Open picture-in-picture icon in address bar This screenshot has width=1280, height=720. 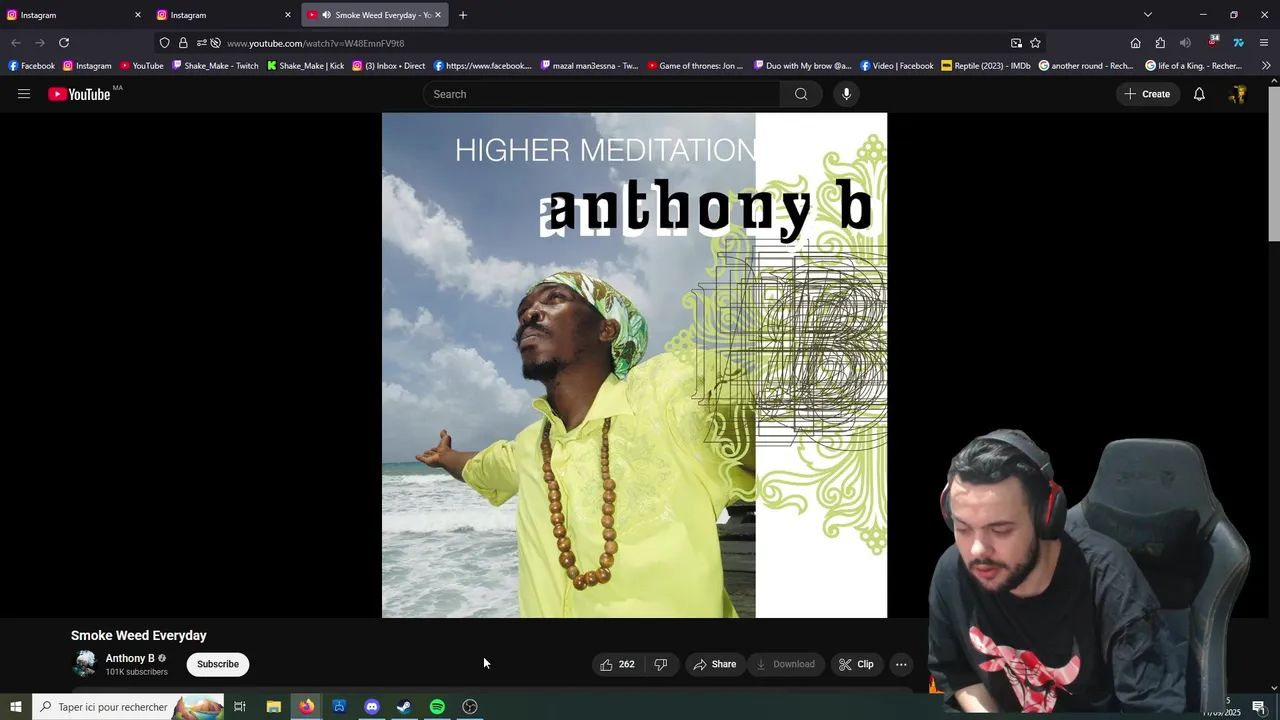click(x=1016, y=43)
